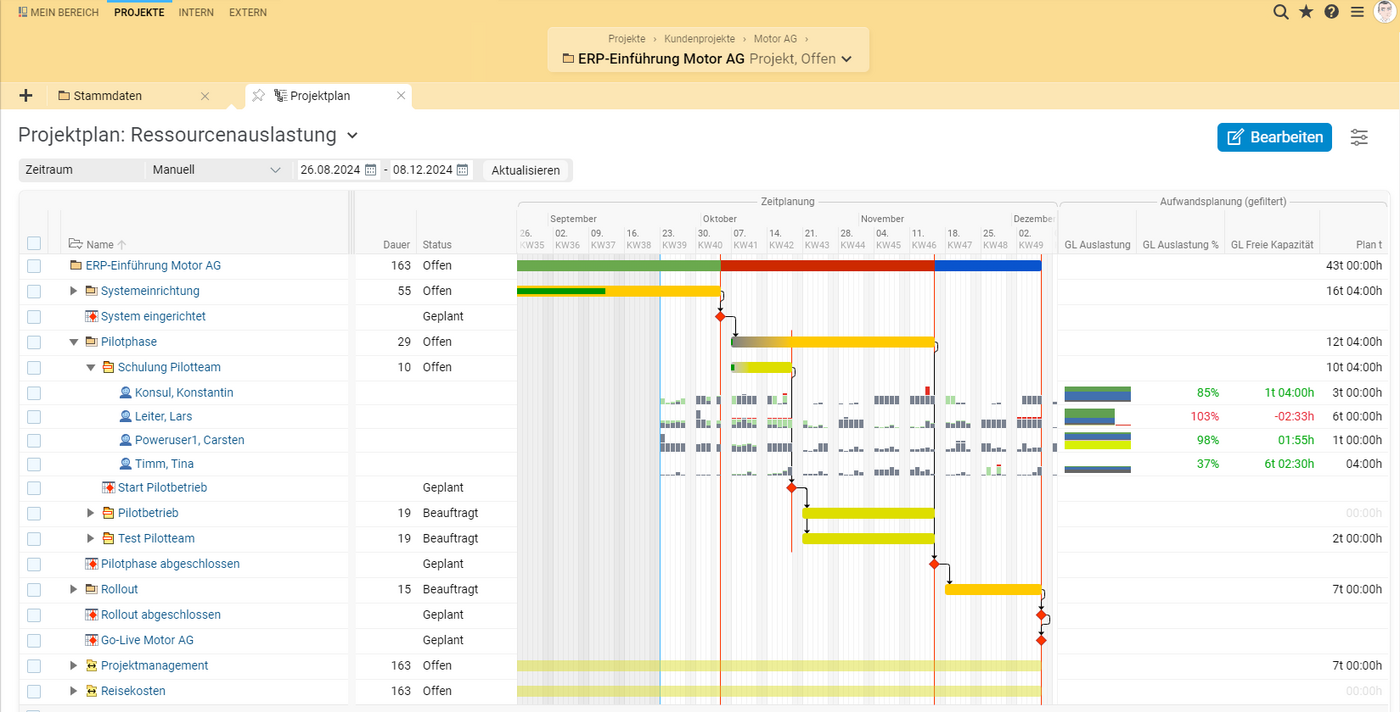Open the INTERN menu item
The image size is (1400, 712).
(196, 13)
